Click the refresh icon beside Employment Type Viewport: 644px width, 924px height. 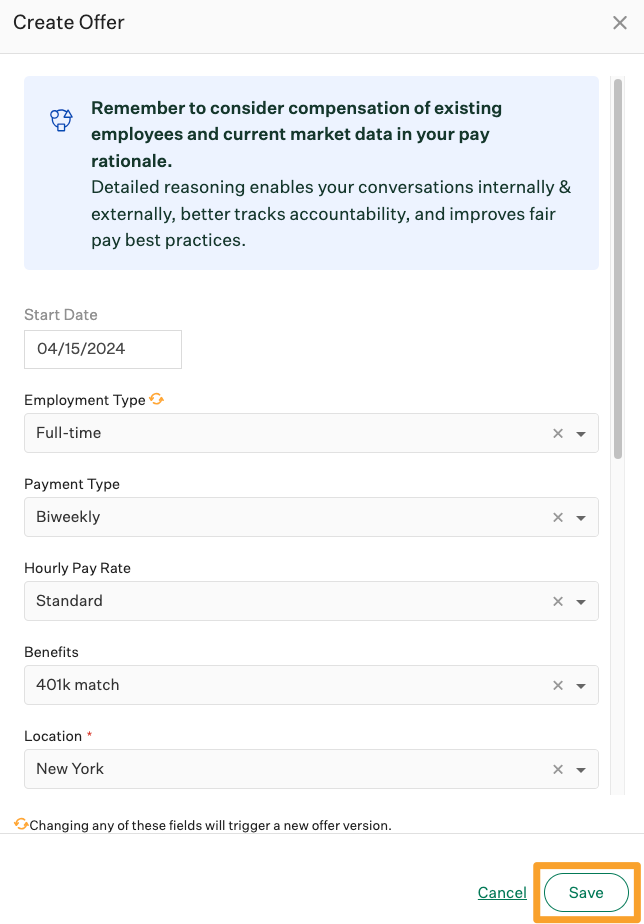(157, 399)
